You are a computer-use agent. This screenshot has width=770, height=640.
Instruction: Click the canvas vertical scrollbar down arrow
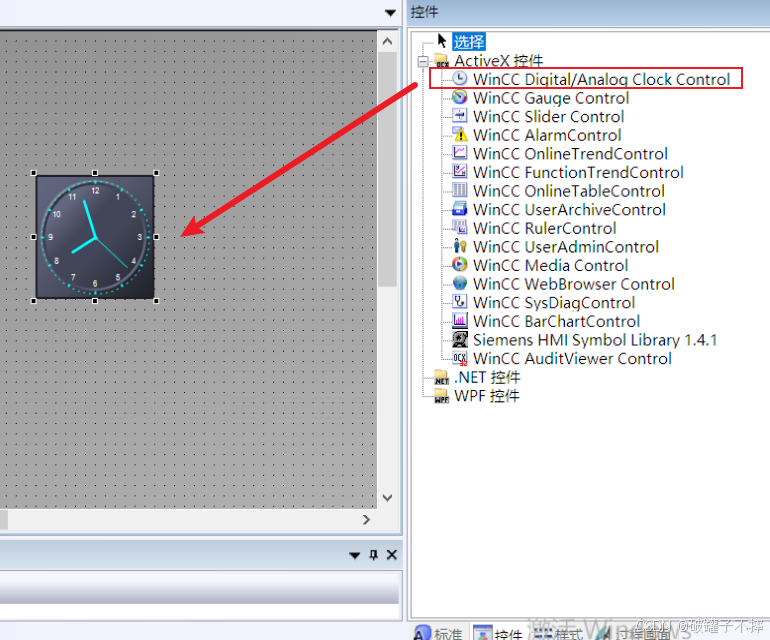pos(387,498)
